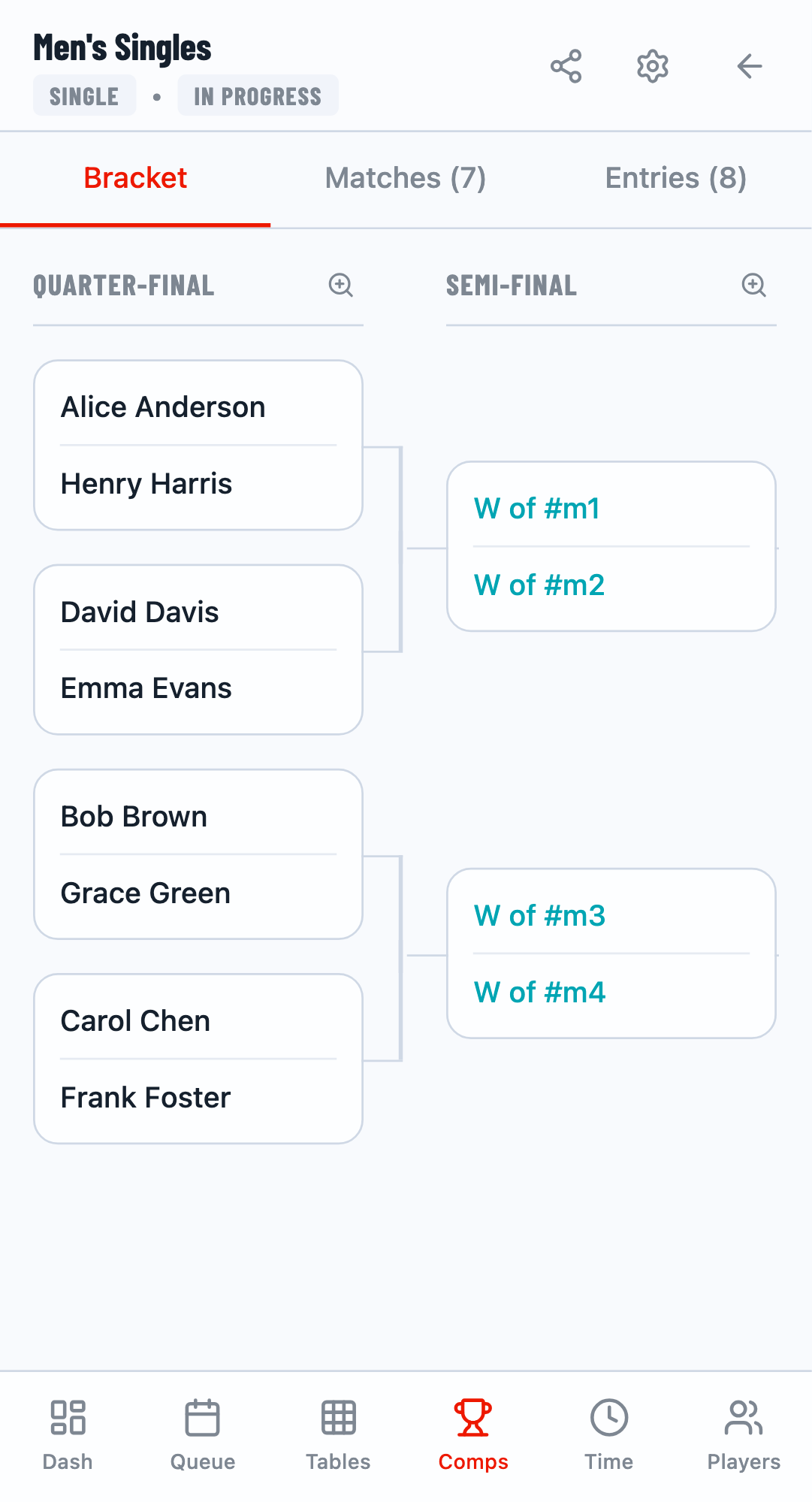This screenshot has height=1502, width=812.
Task: Go back using the arrow icon
Action: (749, 67)
